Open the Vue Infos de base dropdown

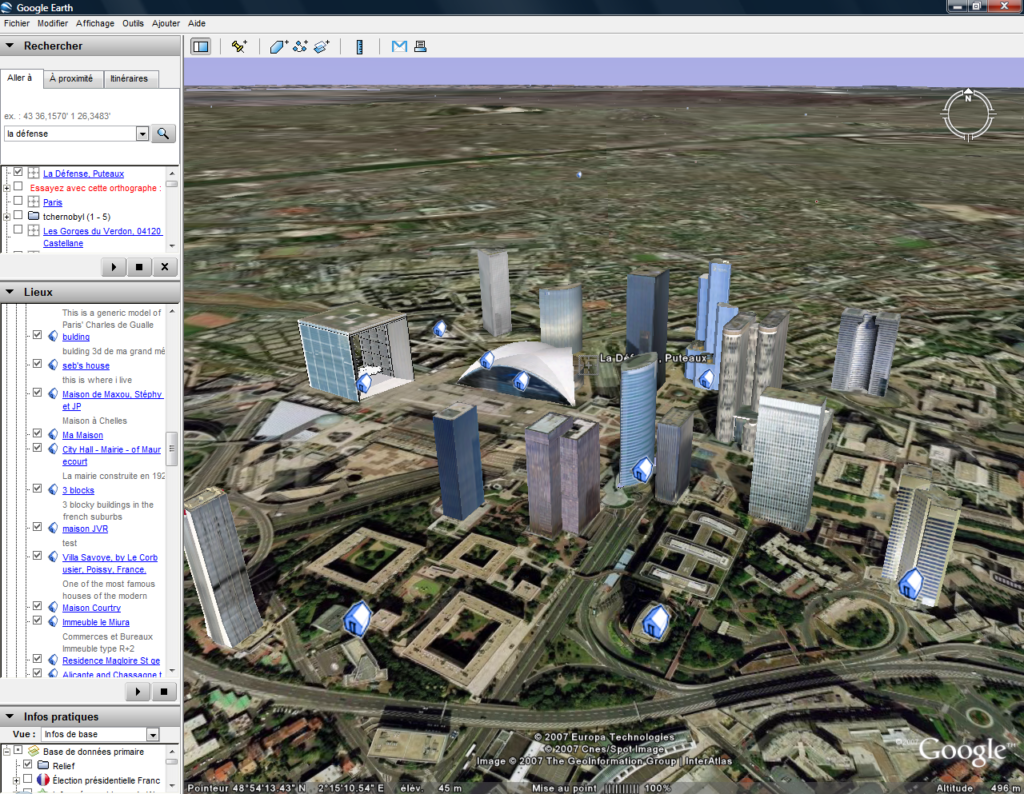153,735
